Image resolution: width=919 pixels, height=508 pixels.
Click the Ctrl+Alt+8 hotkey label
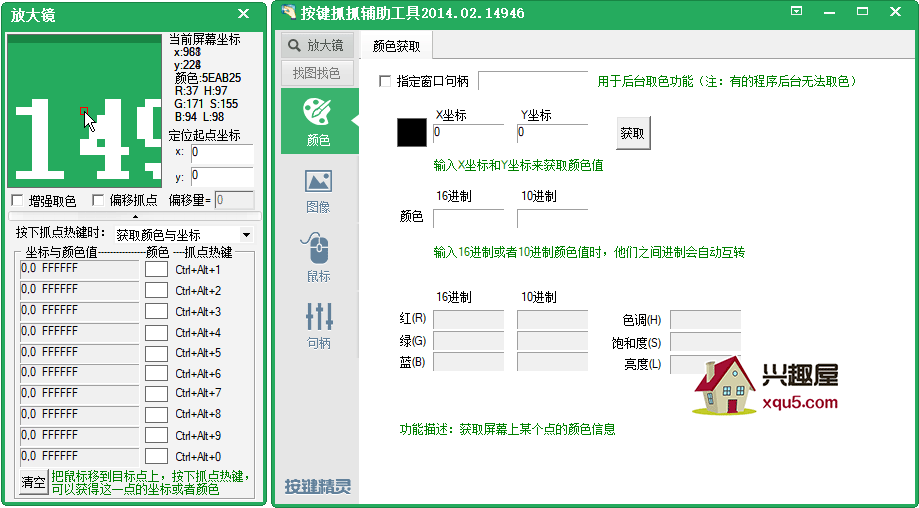[x=198, y=414]
